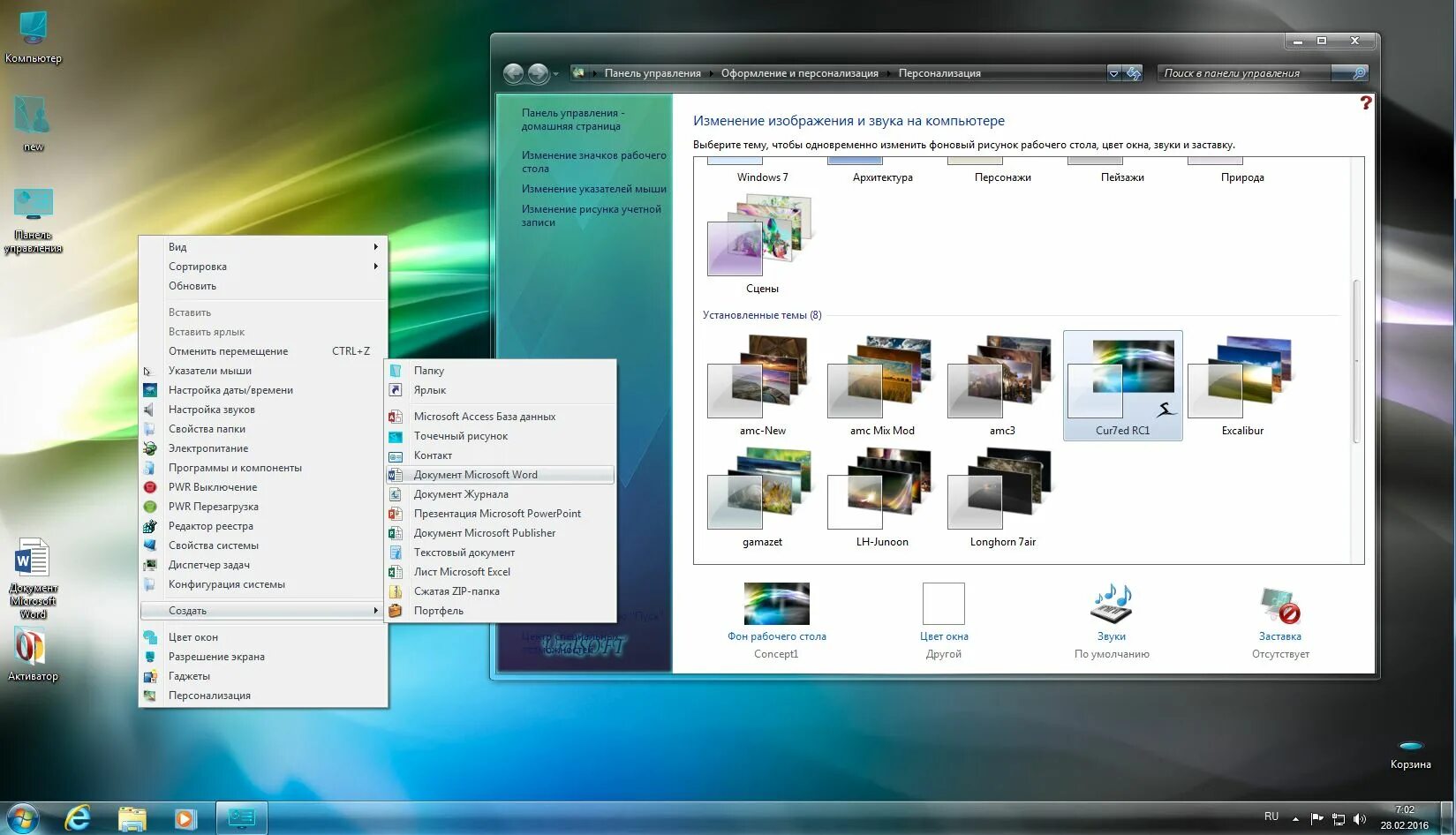Click the Windows Start orb
This screenshot has width=1456, height=835.
[22, 818]
